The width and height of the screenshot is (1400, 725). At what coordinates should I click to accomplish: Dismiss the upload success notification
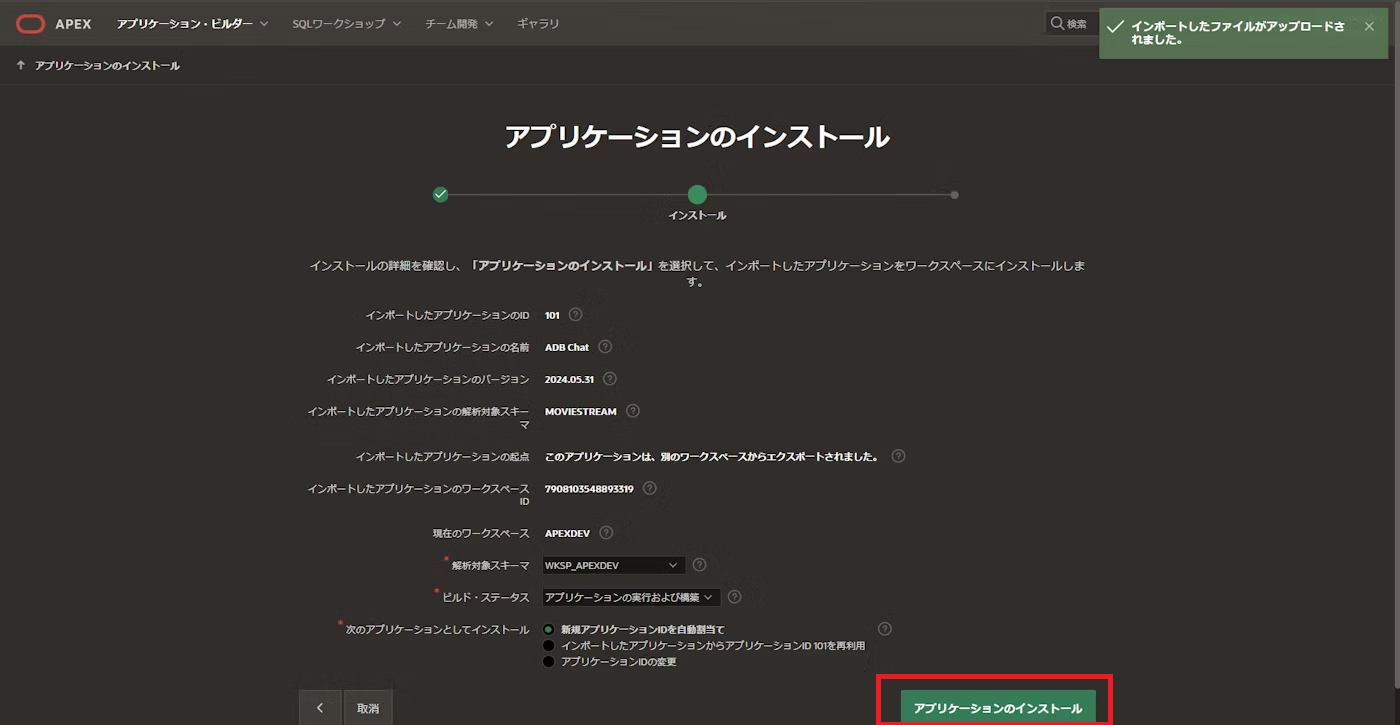point(1369,26)
